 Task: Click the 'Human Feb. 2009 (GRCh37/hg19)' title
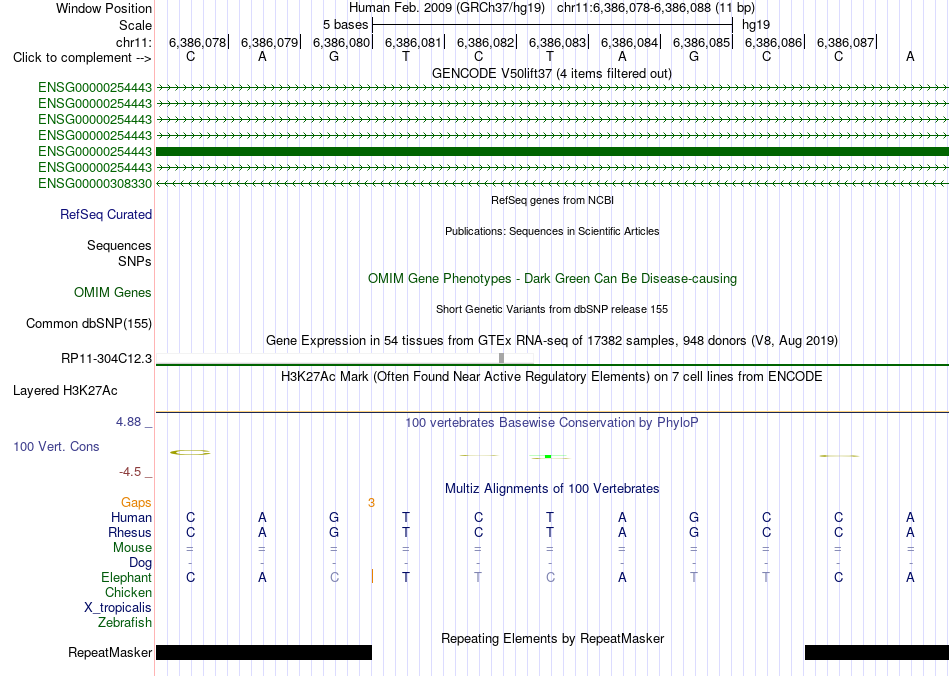[447, 8]
